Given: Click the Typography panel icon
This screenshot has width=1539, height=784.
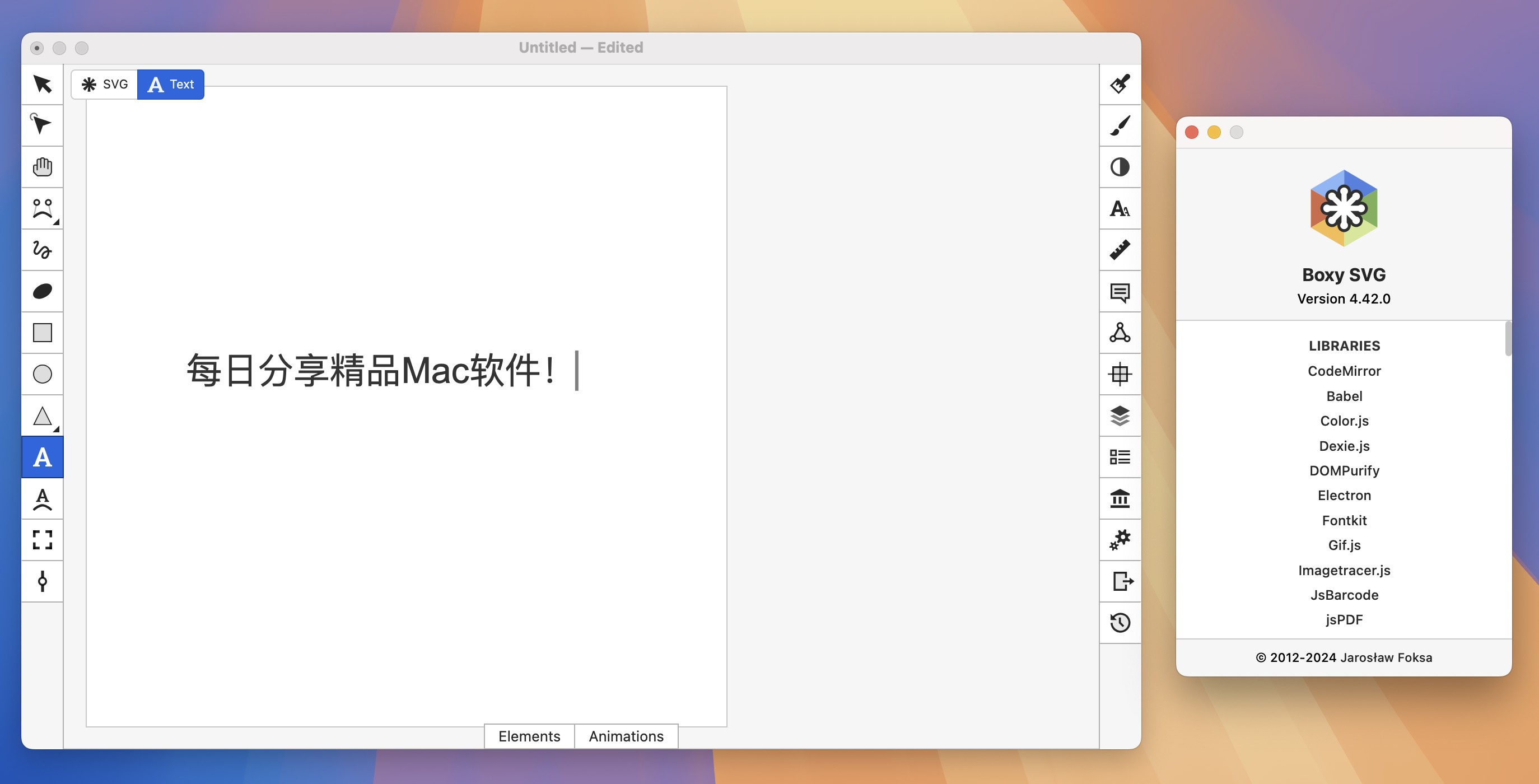Looking at the screenshot, I should [1119, 208].
